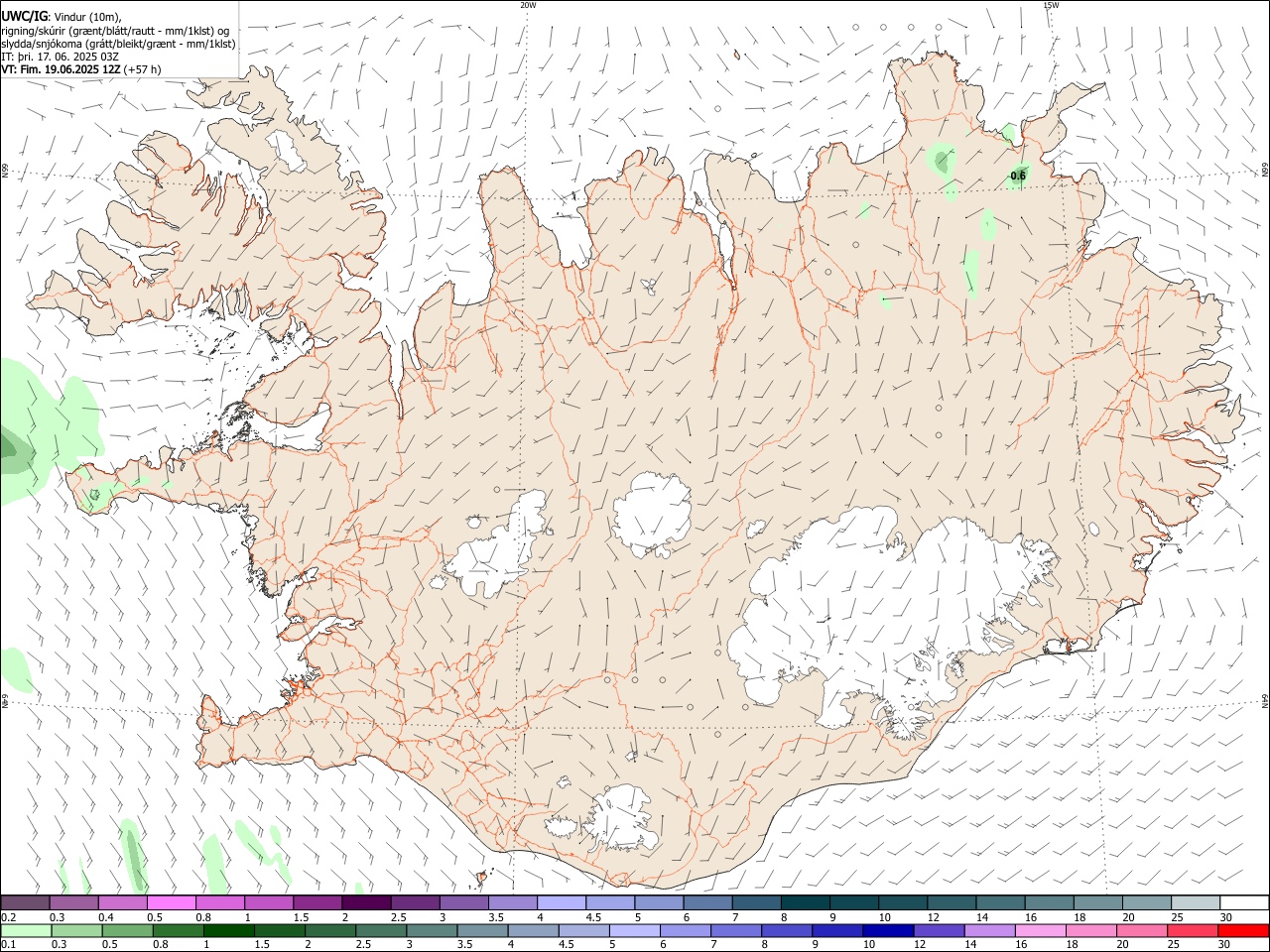Screen dimensions: 1270x952
Task: Pick the medium green 0.5–0.8 swatch on lower bar
Action: coord(127,930)
